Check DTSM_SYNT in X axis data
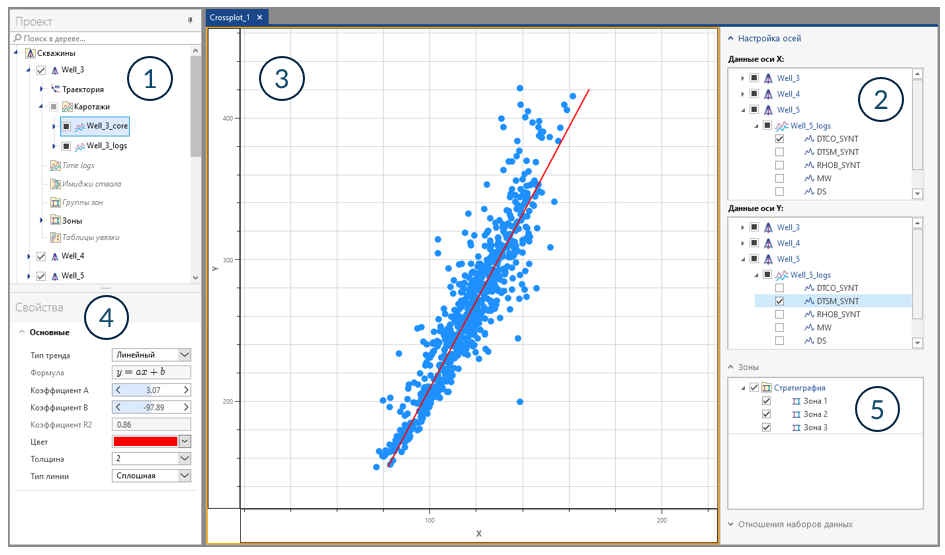 [x=779, y=152]
